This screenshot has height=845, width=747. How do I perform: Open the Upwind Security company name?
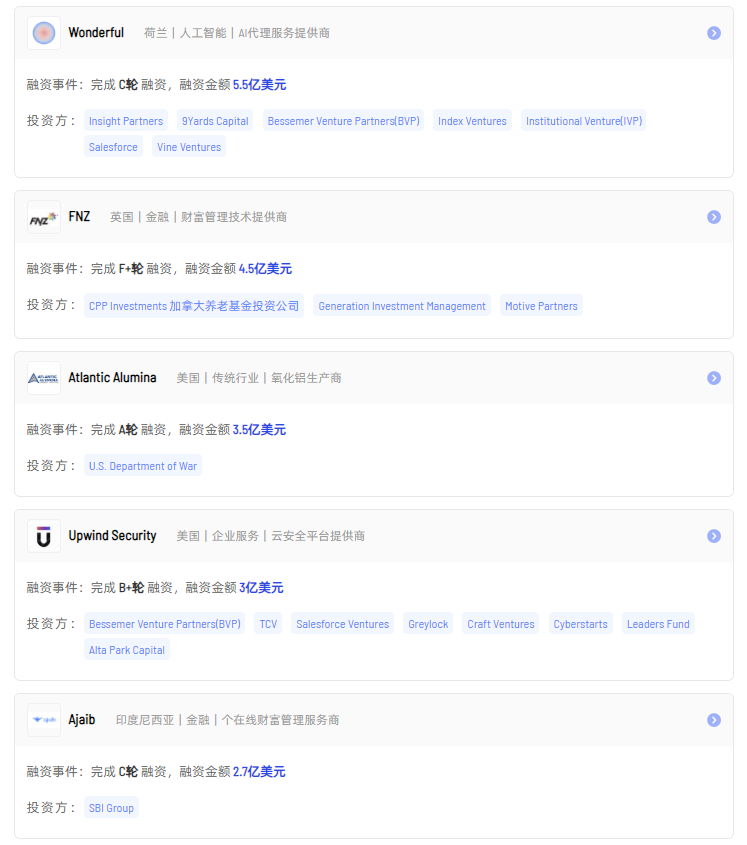(112, 536)
